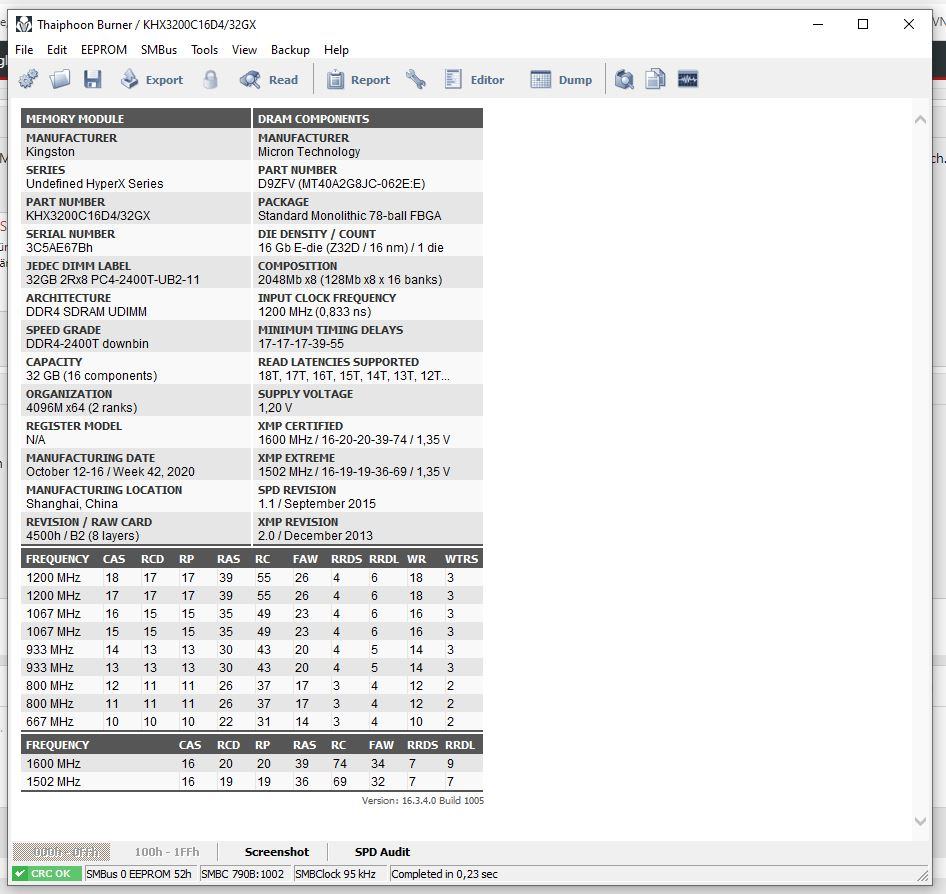Open the Tools menu

click(205, 50)
